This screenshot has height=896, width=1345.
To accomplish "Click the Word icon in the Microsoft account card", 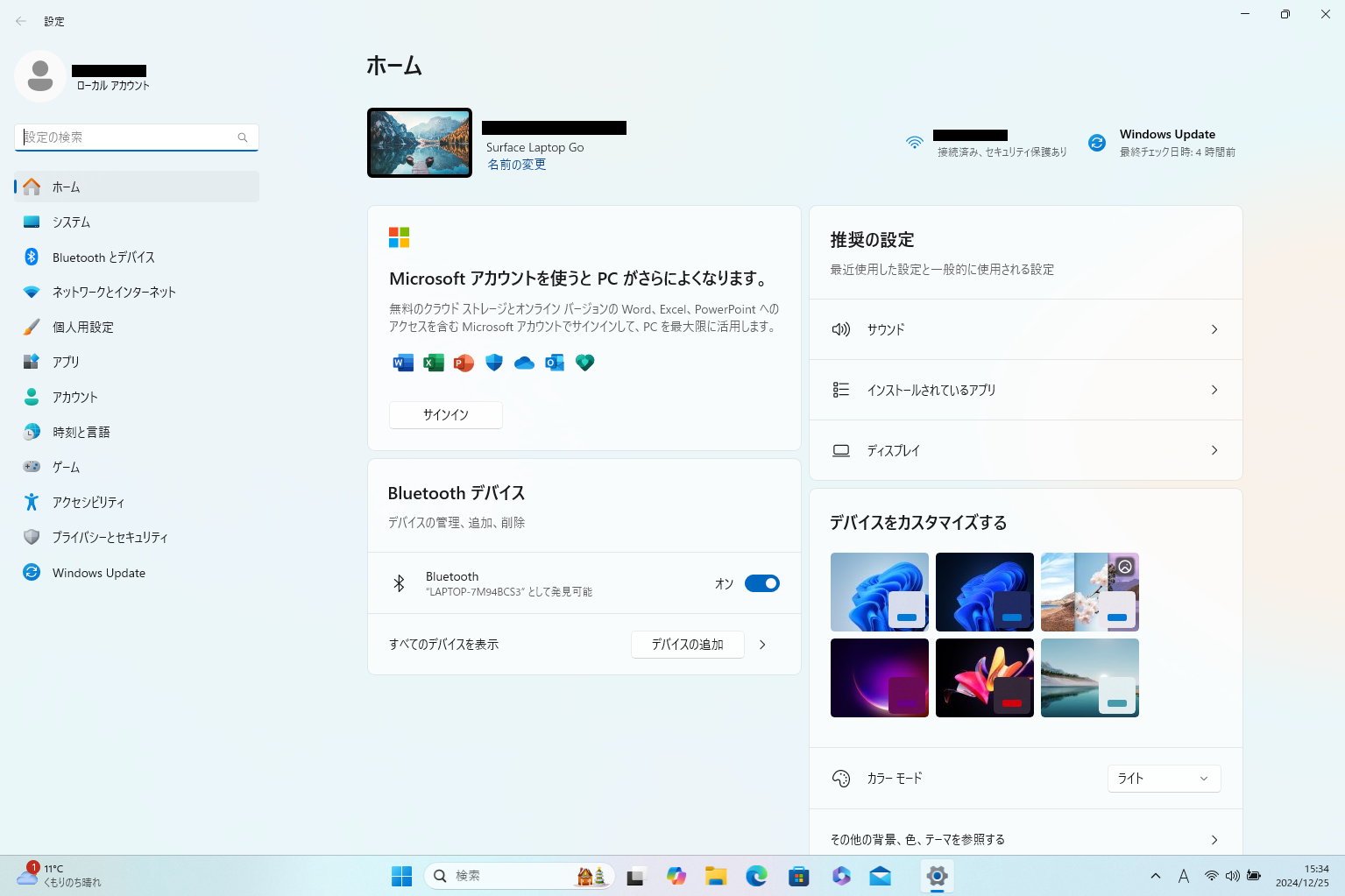I will pyautogui.click(x=403, y=363).
